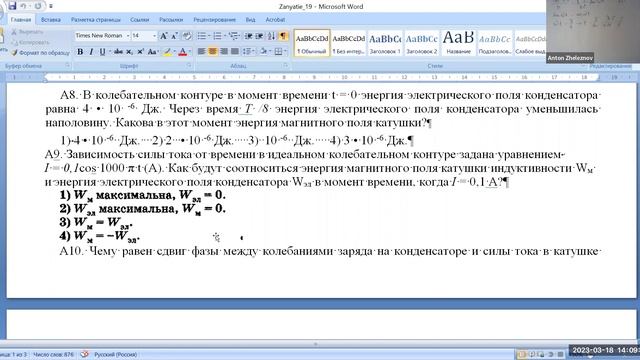Open the paragraph shading color button
Image resolution: width=640 pixels, height=360 pixels.
(263, 51)
